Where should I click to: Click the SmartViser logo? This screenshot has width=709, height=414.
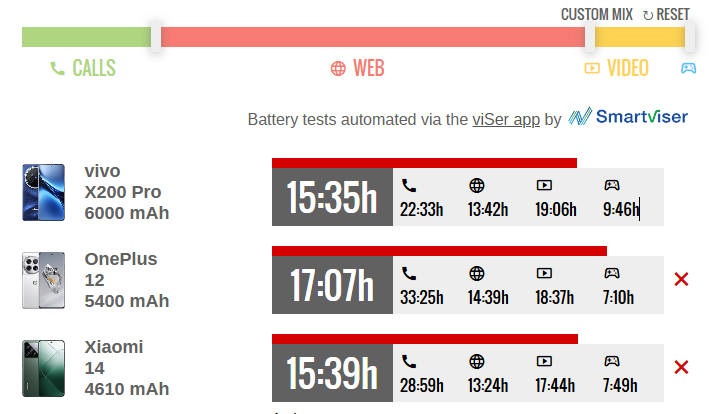click(x=628, y=117)
